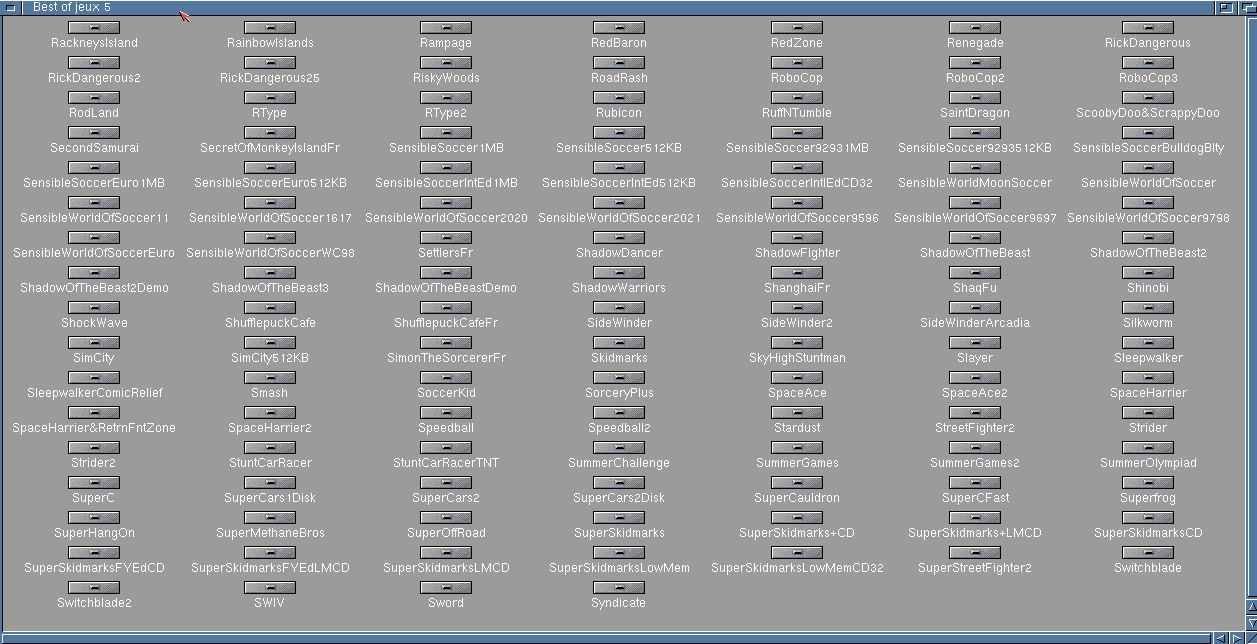
Task: Select the Sword drawer icon
Action: [x=445, y=588]
